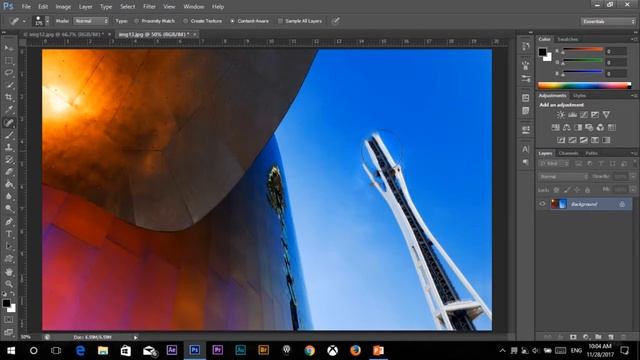
Task: Select the Eraser tool
Action: pyautogui.click(x=9, y=172)
